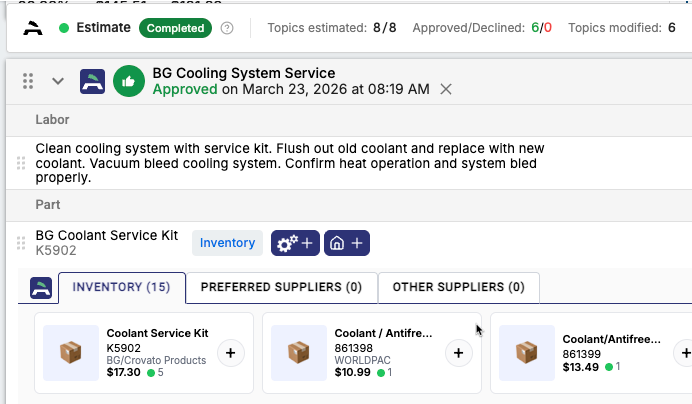Select the Coolant Service Kit box thumbnail
This screenshot has height=404, width=692.
tap(71, 353)
